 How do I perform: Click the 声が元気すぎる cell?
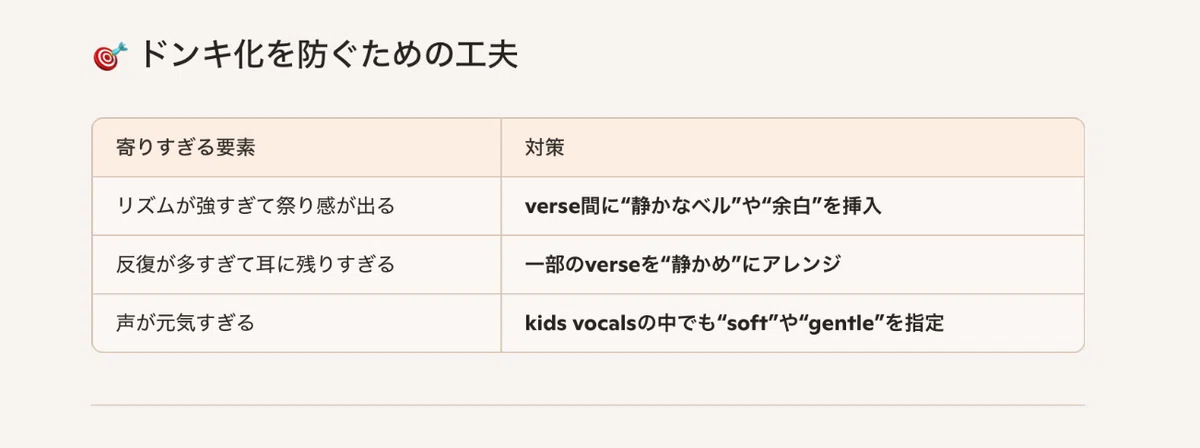(296, 323)
